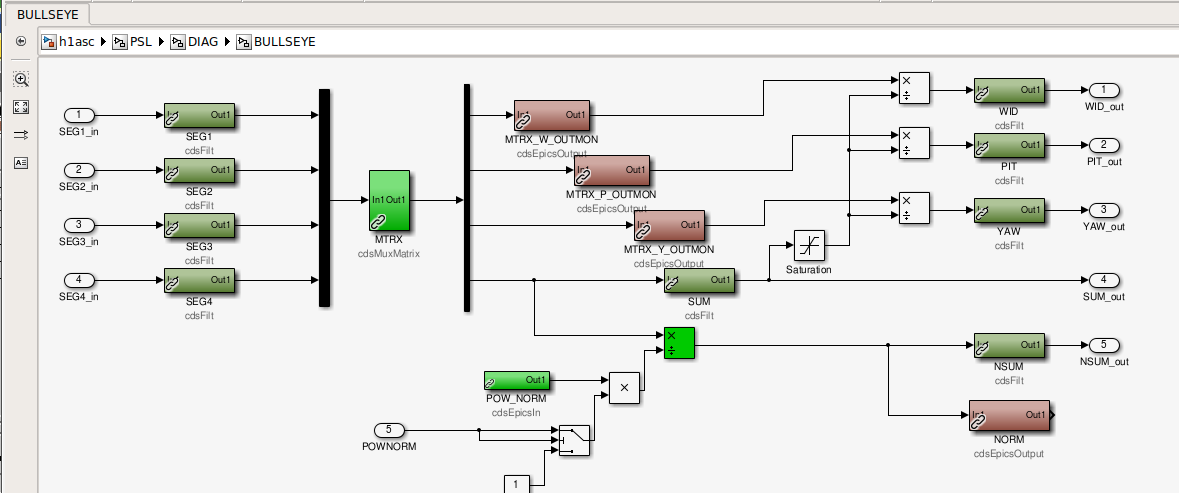Select the switch block near POWNORM
The height and width of the screenshot is (493, 1179).
point(574,440)
